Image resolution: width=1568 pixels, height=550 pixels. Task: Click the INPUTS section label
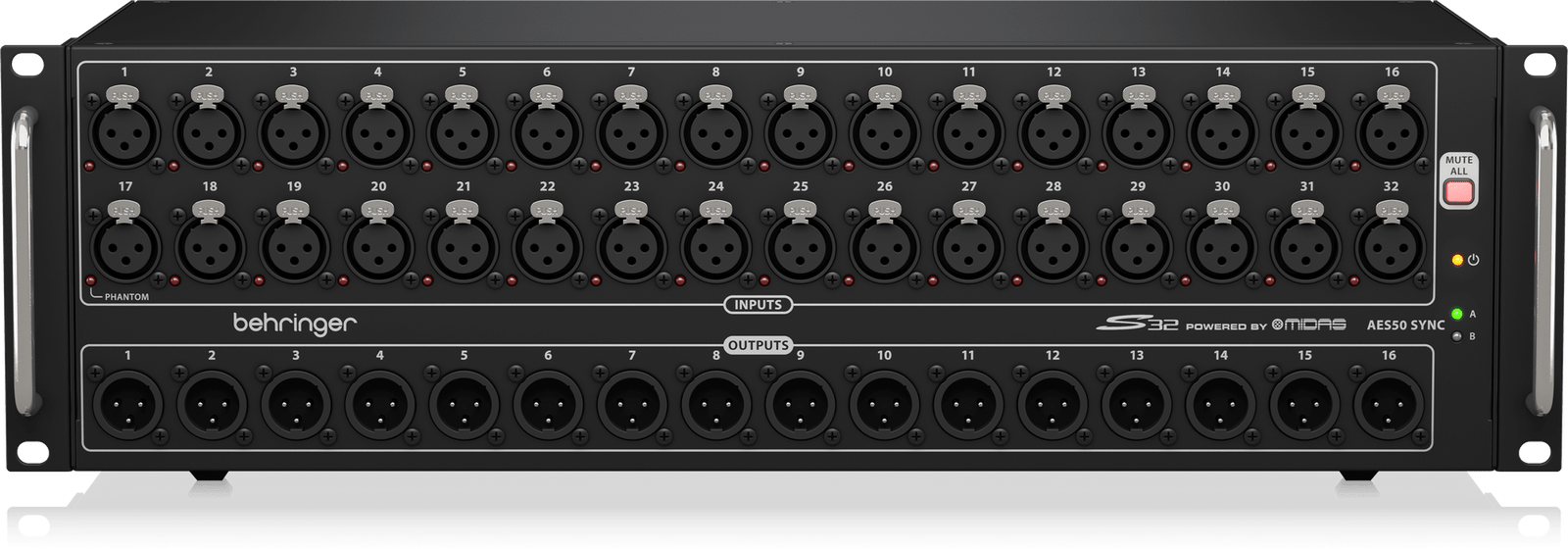click(759, 305)
